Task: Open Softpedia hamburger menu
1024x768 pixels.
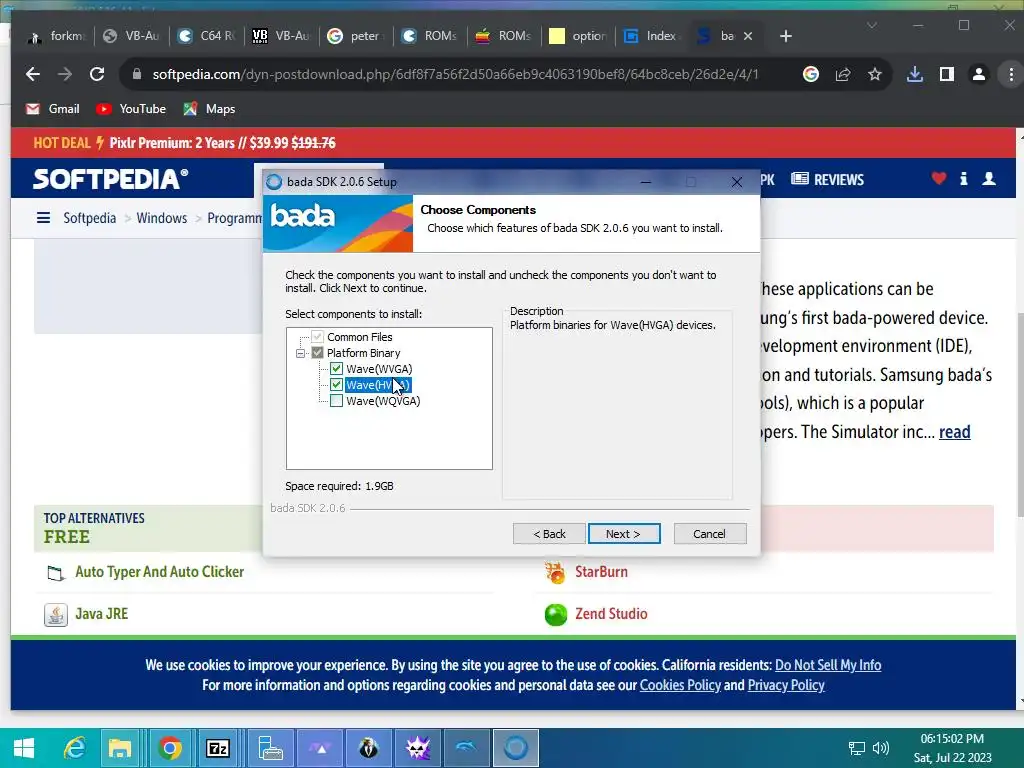Action: [x=43, y=217]
